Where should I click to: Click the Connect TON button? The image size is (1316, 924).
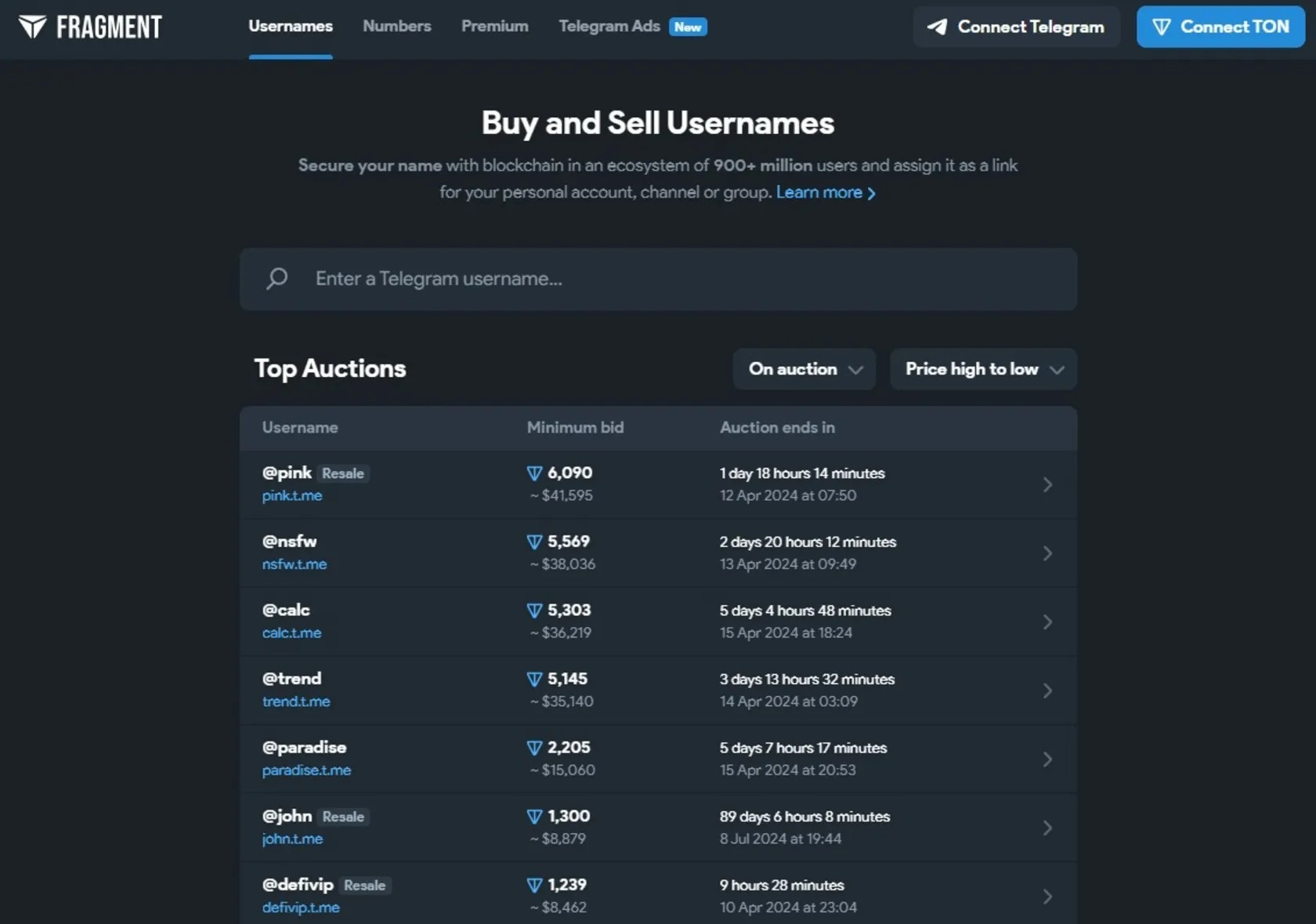(1220, 27)
